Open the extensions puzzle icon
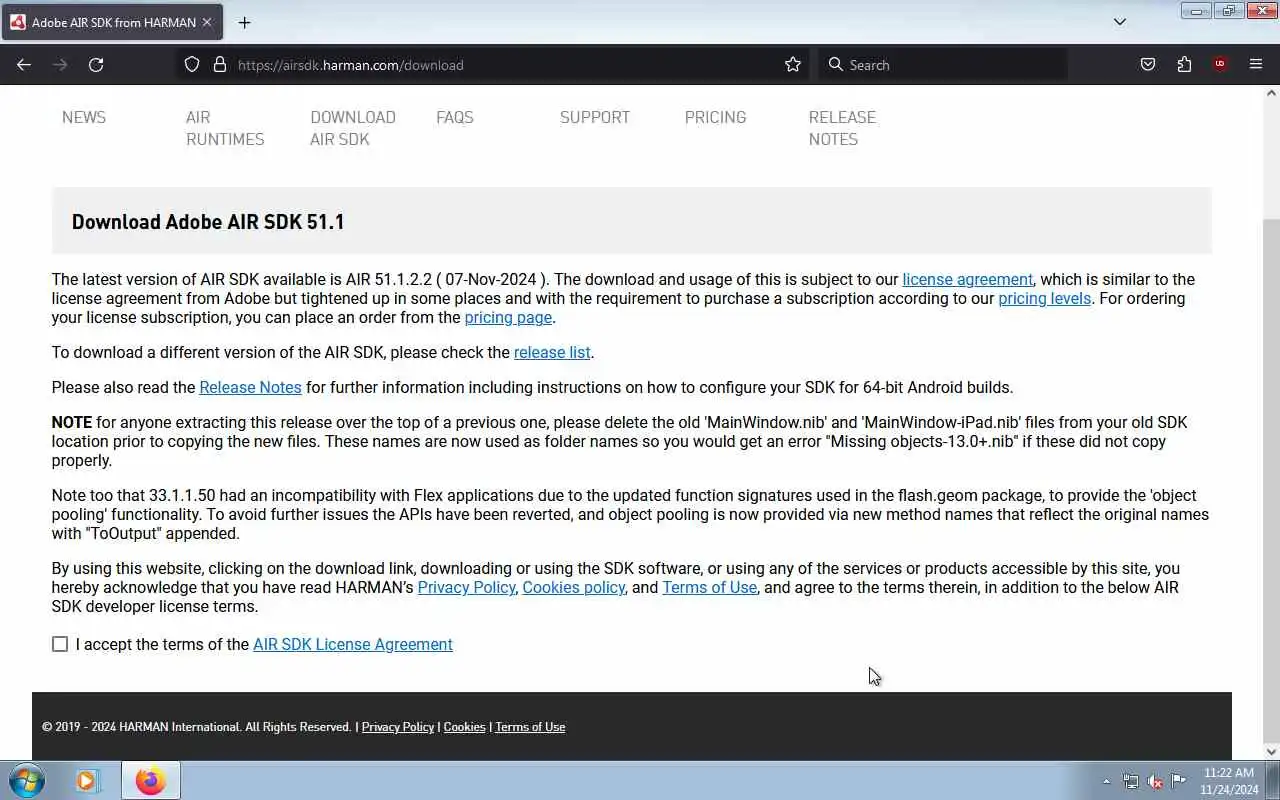This screenshot has width=1280, height=800. coord(1184,65)
